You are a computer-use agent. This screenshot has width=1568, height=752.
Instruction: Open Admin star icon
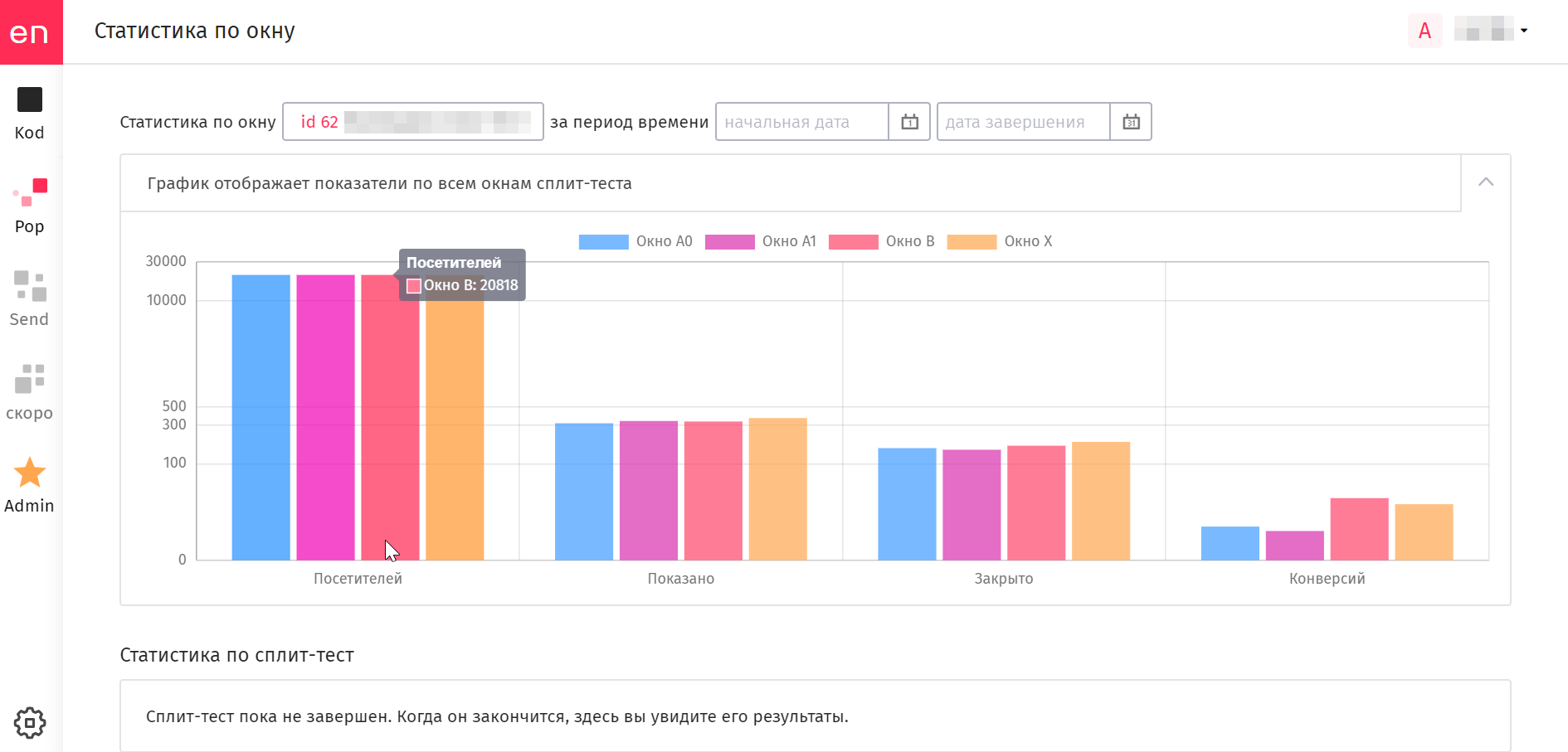click(x=30, y=473)
